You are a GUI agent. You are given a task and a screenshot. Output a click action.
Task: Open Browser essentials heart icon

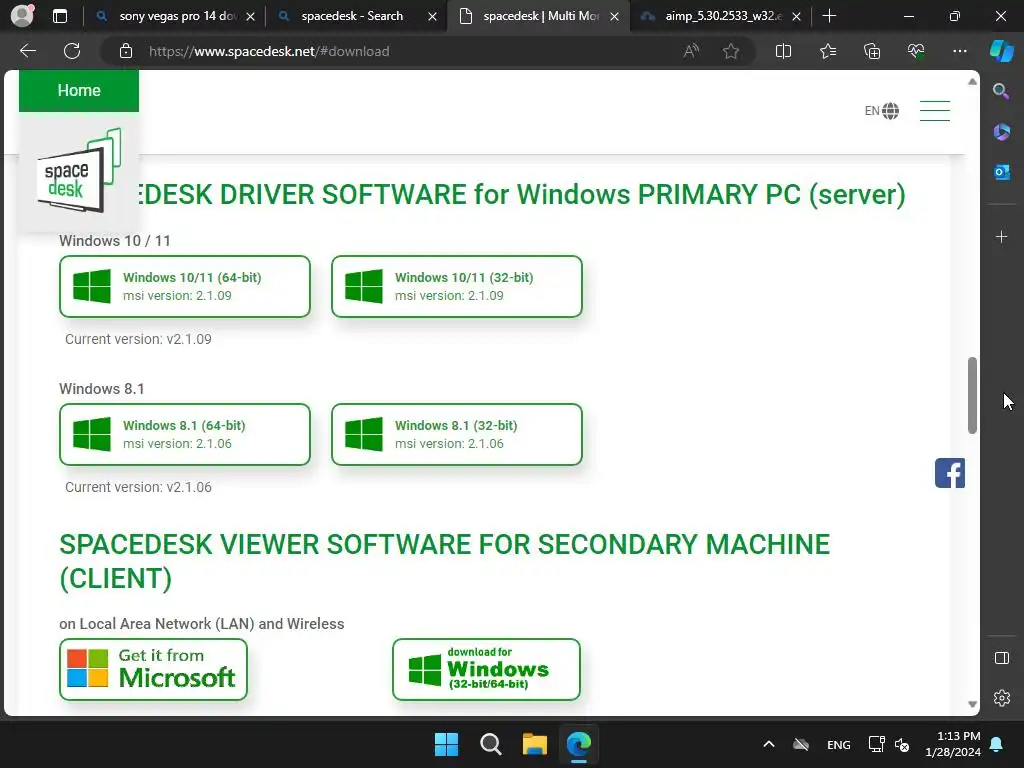click(x=916, y=51)
